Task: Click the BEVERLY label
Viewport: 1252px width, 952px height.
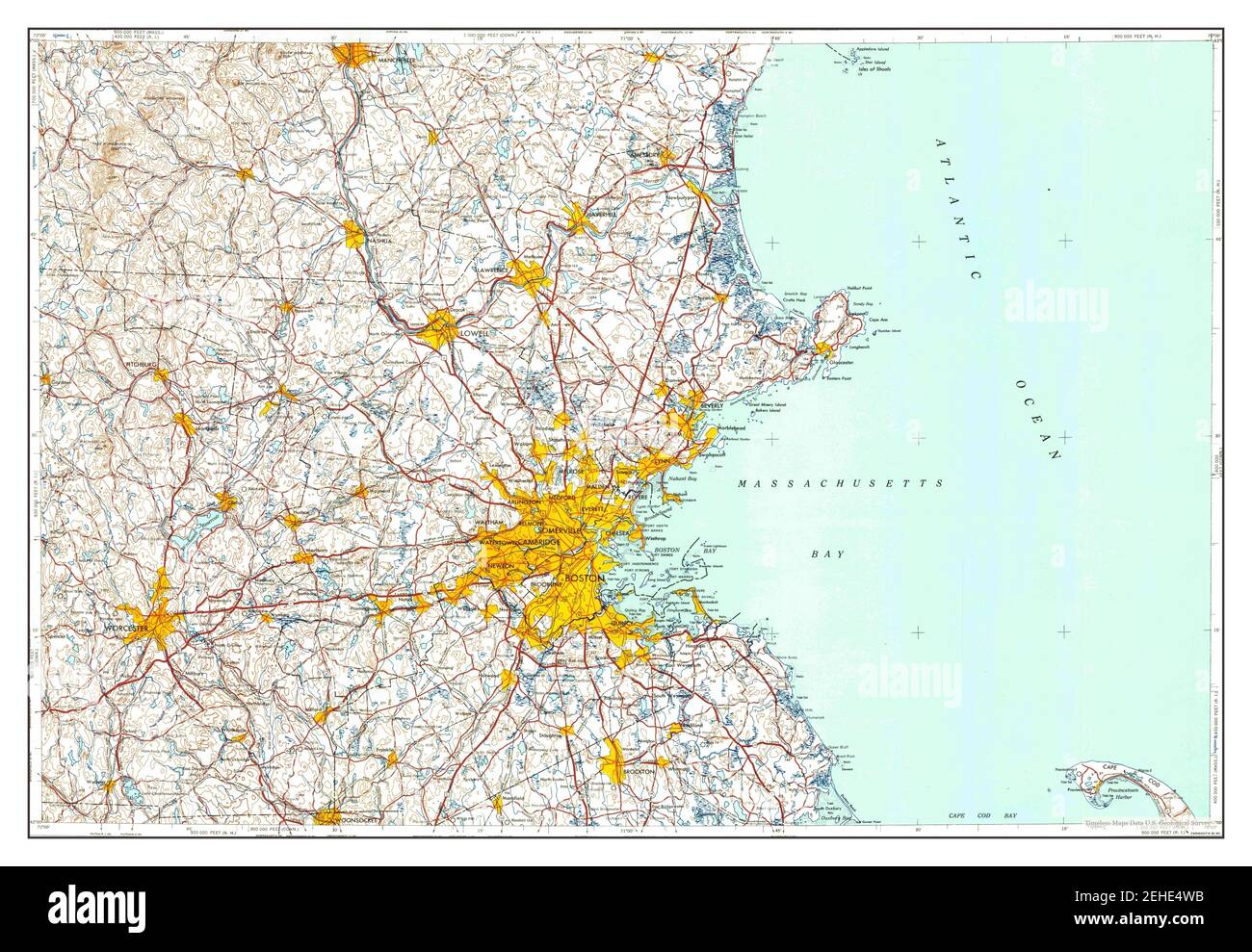Action: (x=710, y=406)
